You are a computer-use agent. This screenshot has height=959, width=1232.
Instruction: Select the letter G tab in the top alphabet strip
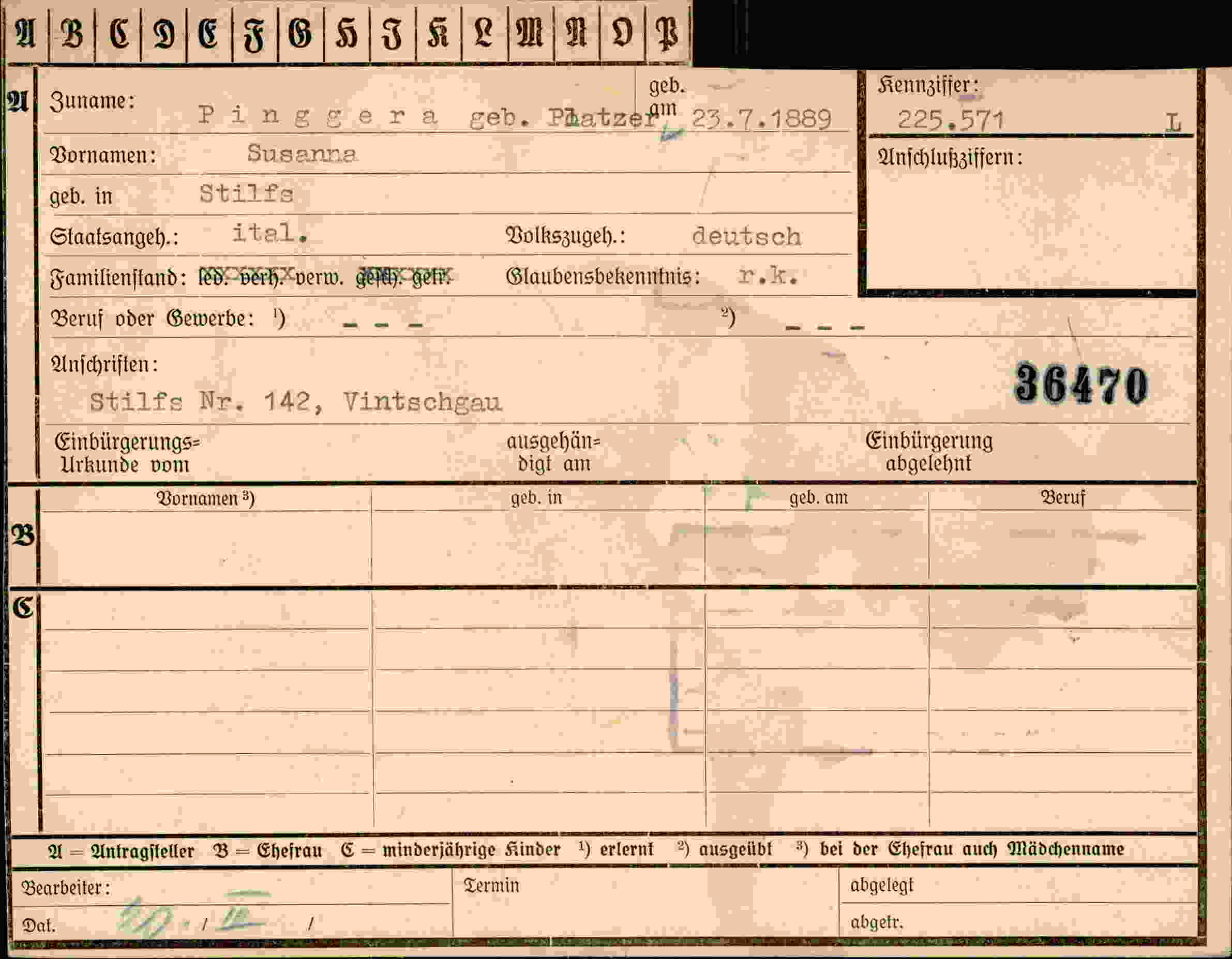[x=301, y=33]
